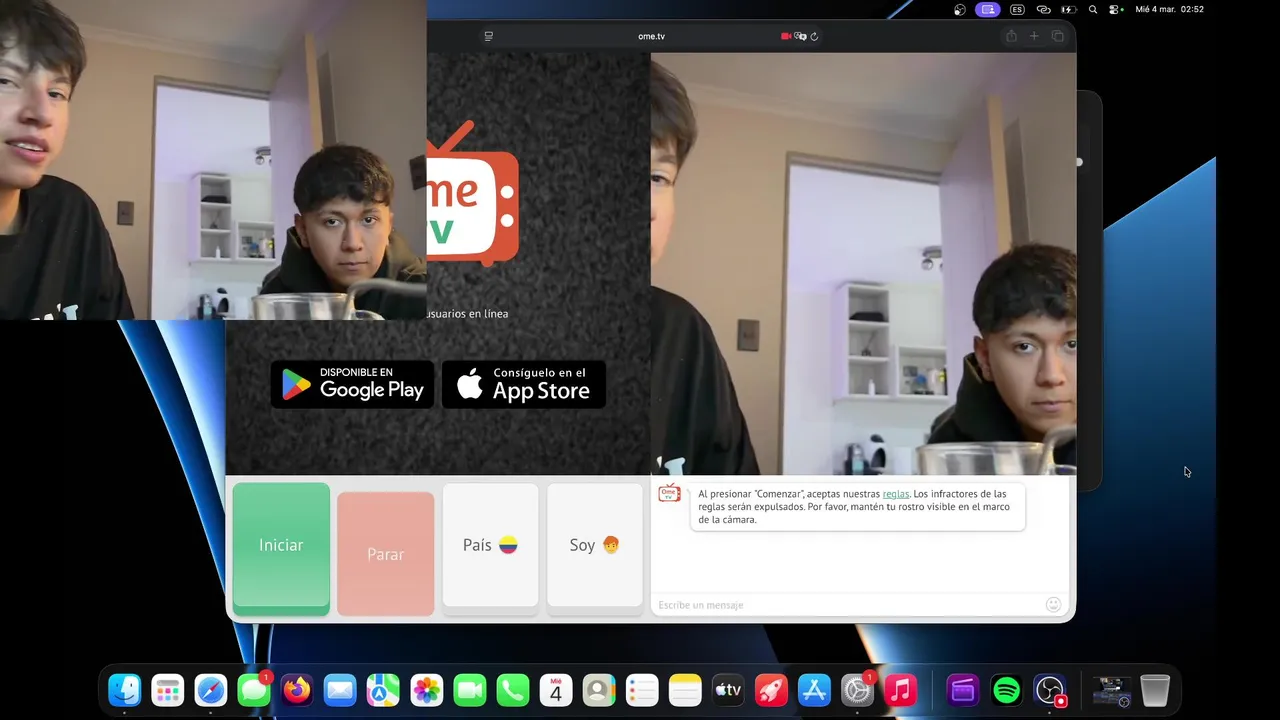The height and width of the screenshot is (720, 1280).
Task: Click the Google Play download badge
Action: point(352,384)
